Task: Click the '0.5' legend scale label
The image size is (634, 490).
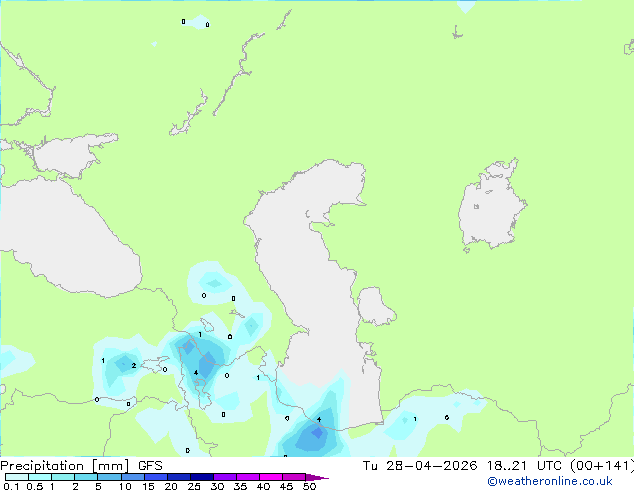Action: tap(35, 486)
